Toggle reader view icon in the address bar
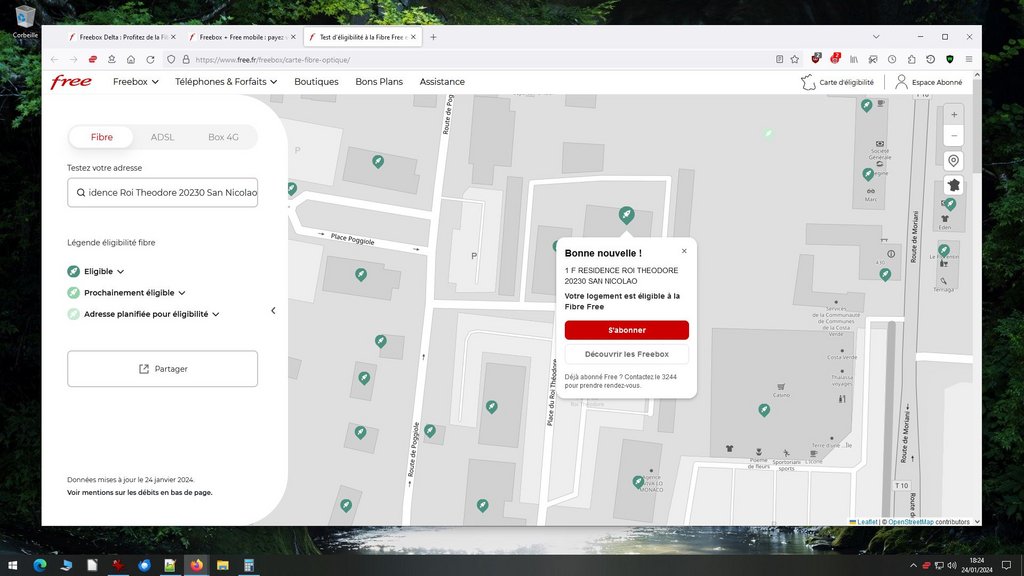The height and width of the screenshot is (576, 1024). pyautogui.click(x=779, y=59)
